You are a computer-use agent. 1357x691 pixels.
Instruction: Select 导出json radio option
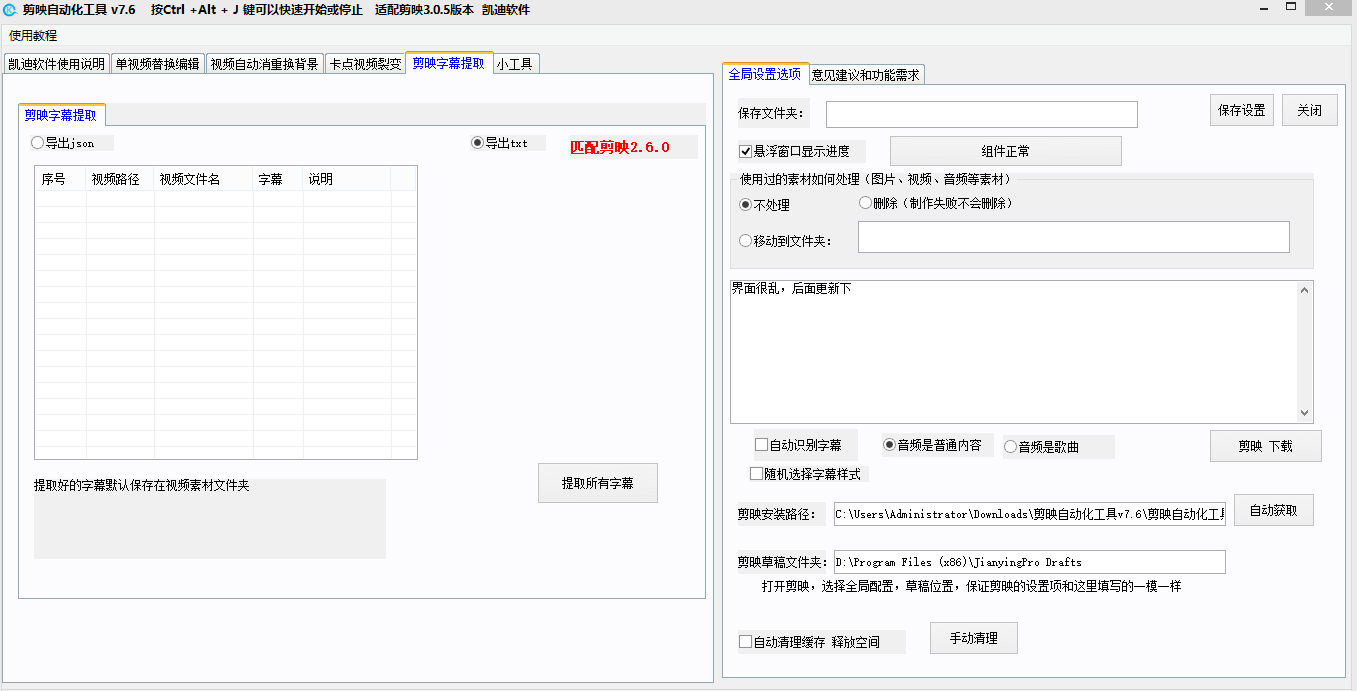[x=38, y=143]
